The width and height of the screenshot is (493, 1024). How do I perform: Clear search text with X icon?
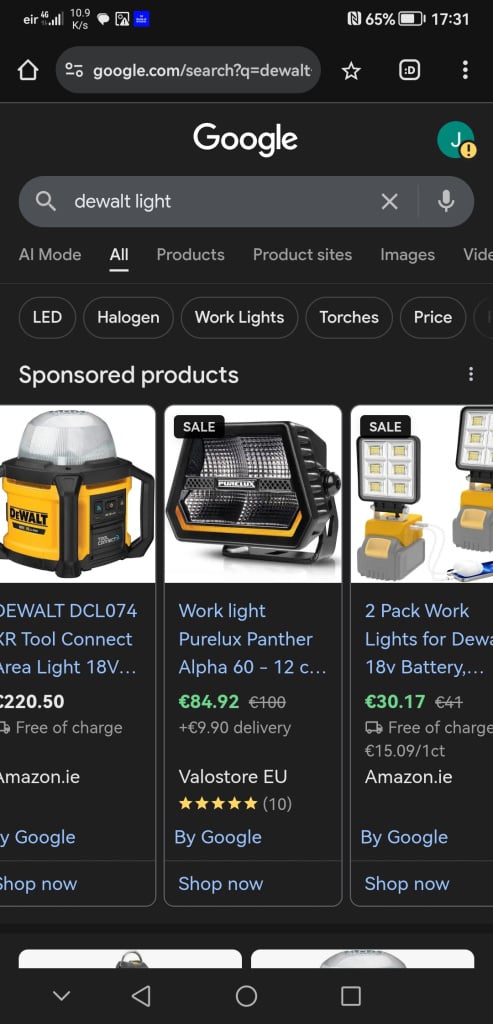[x=389, y=202]
